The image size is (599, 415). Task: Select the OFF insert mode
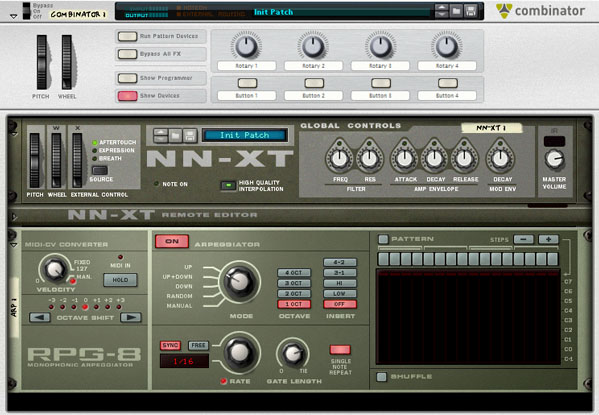click(340, 304)
